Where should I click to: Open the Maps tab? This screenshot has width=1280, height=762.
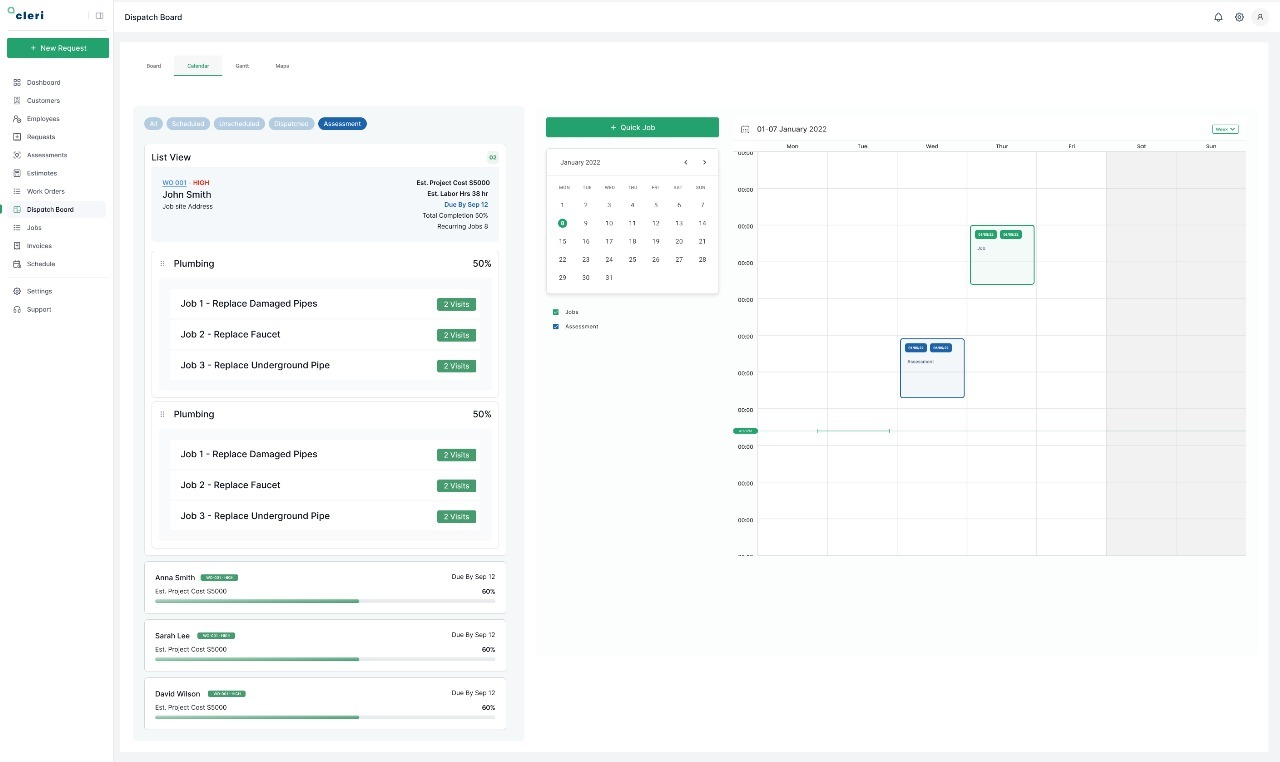(282, 66)
